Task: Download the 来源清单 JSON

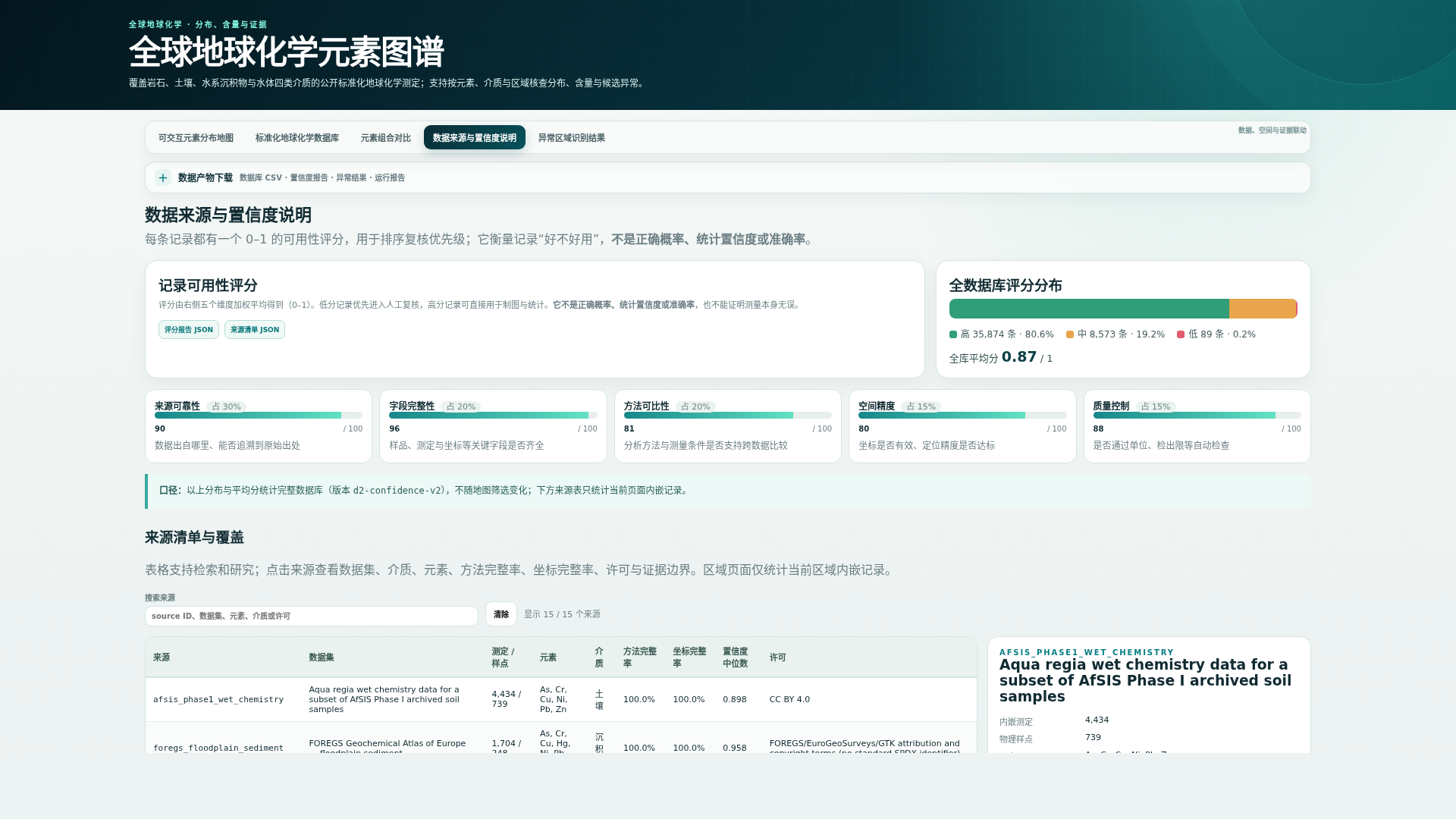Action: tap(255, 330)
